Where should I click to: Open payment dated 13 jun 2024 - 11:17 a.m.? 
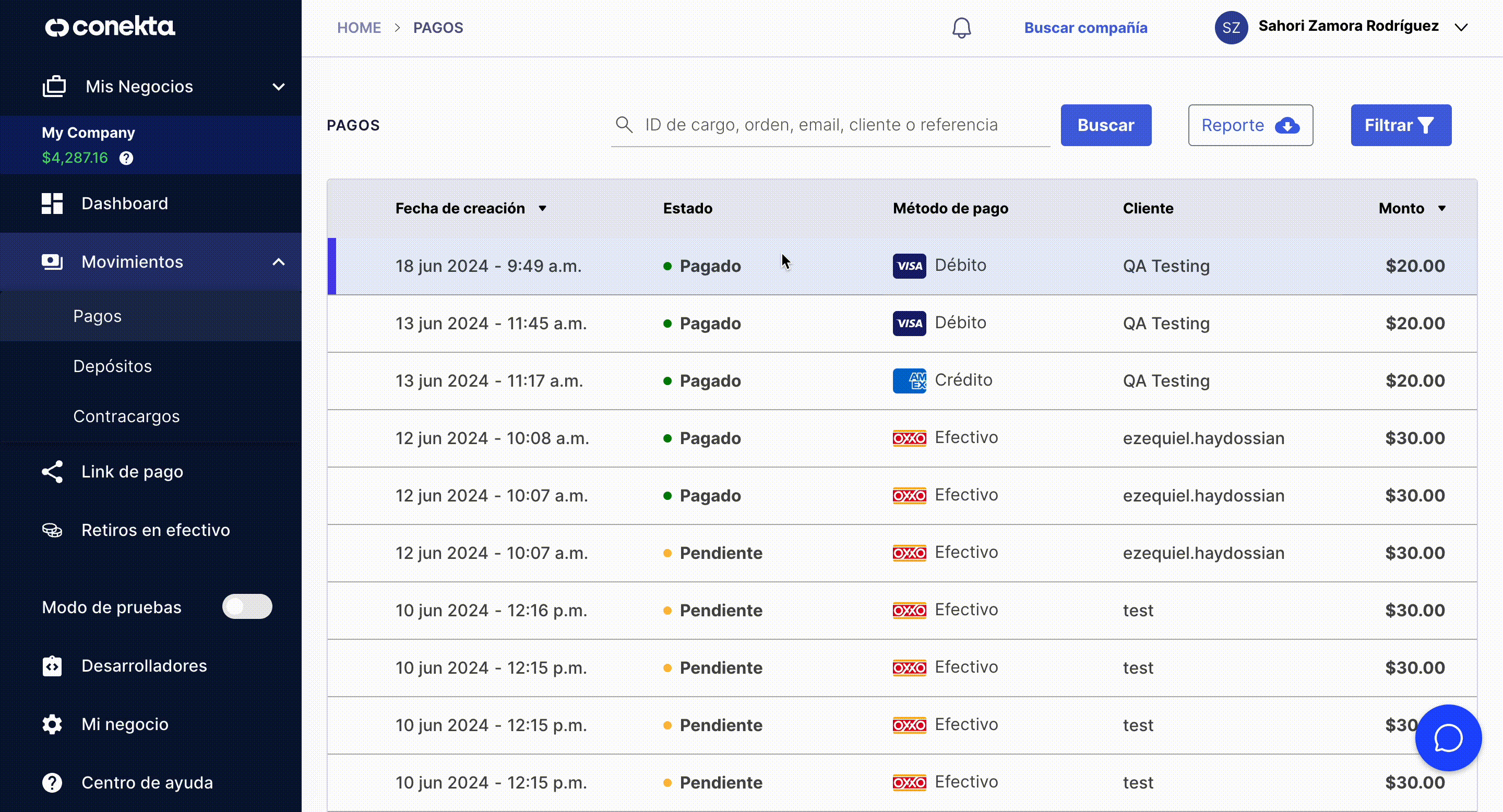coord(902,381)
